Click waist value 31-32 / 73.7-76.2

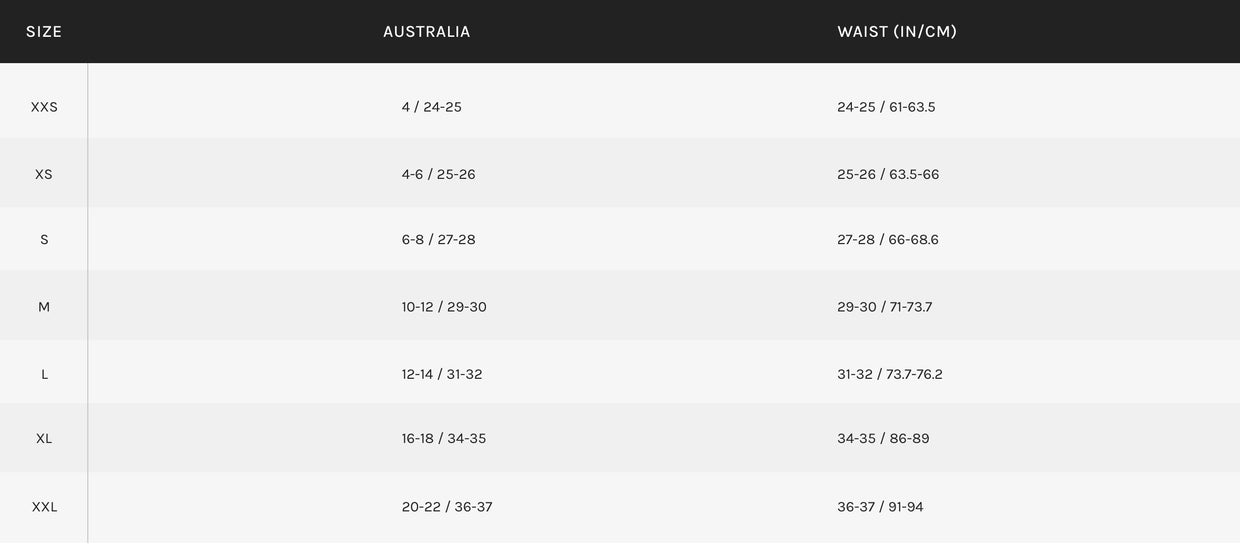[890, 374]
